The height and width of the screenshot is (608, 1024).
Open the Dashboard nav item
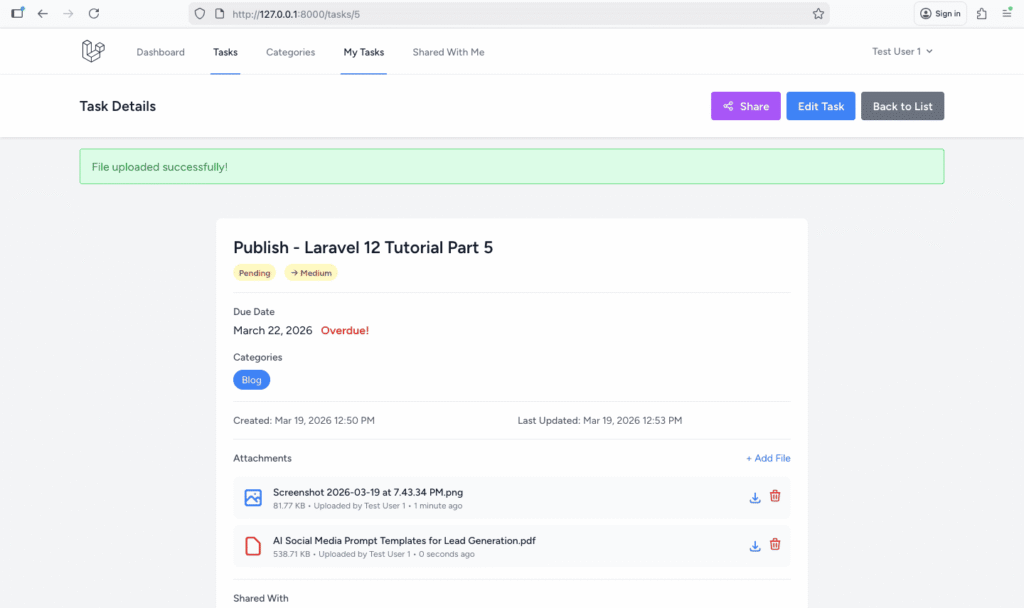[160, 52]
